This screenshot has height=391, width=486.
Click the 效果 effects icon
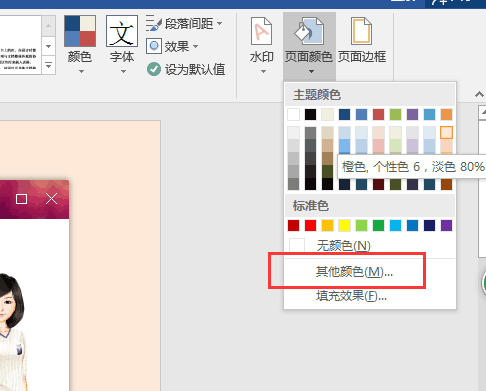pyautogui.click(x=154, y=46)
